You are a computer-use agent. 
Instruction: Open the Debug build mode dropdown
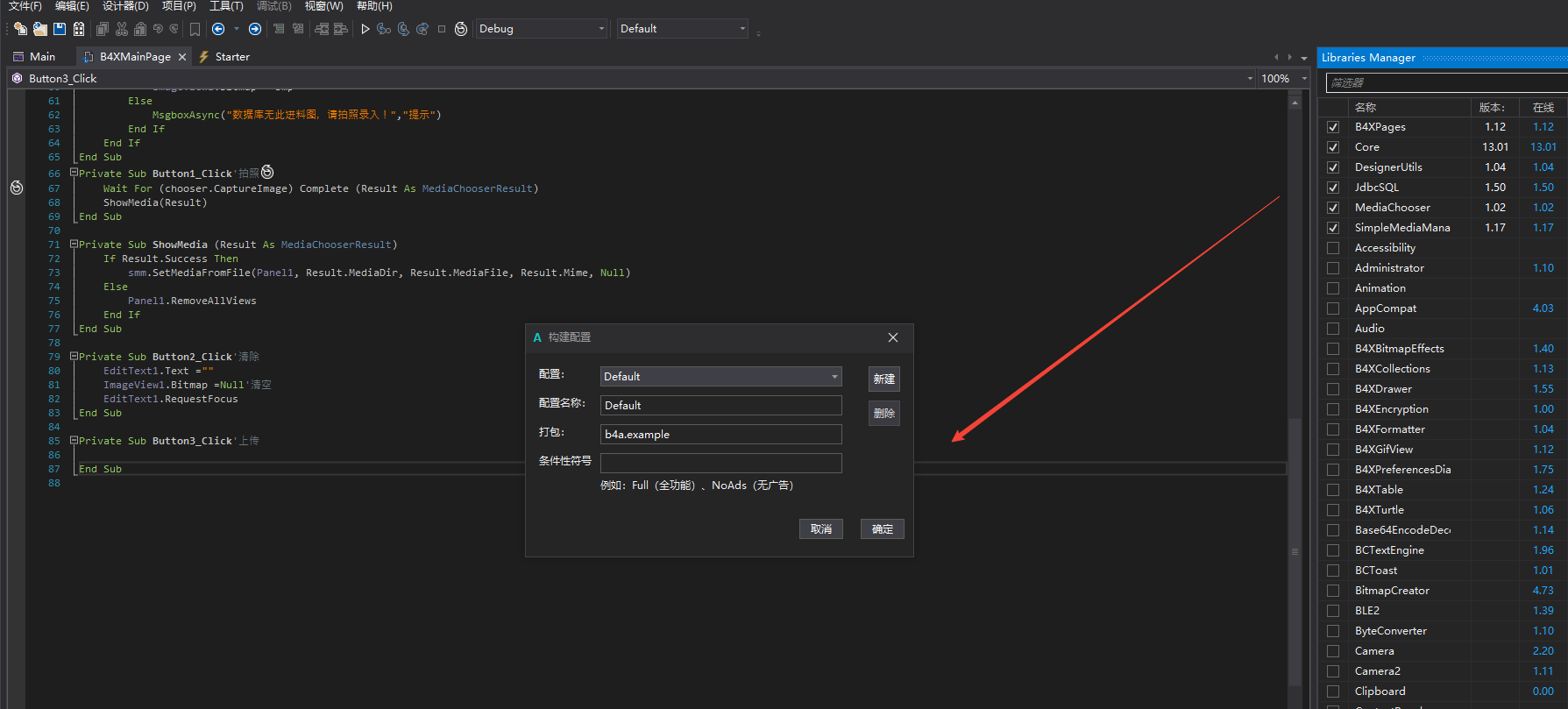coord(542,29)
